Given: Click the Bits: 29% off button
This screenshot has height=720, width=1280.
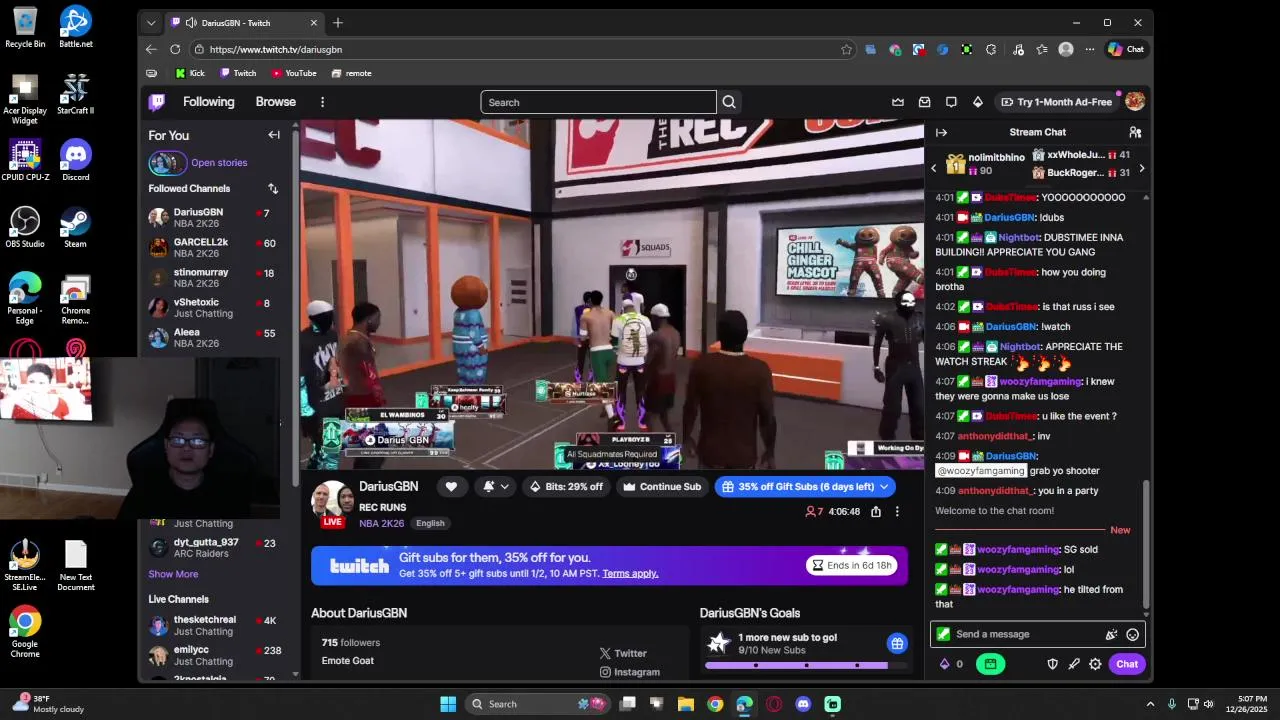Looking at the screenshot, I should pyautogui.click(x=567, y=487).
